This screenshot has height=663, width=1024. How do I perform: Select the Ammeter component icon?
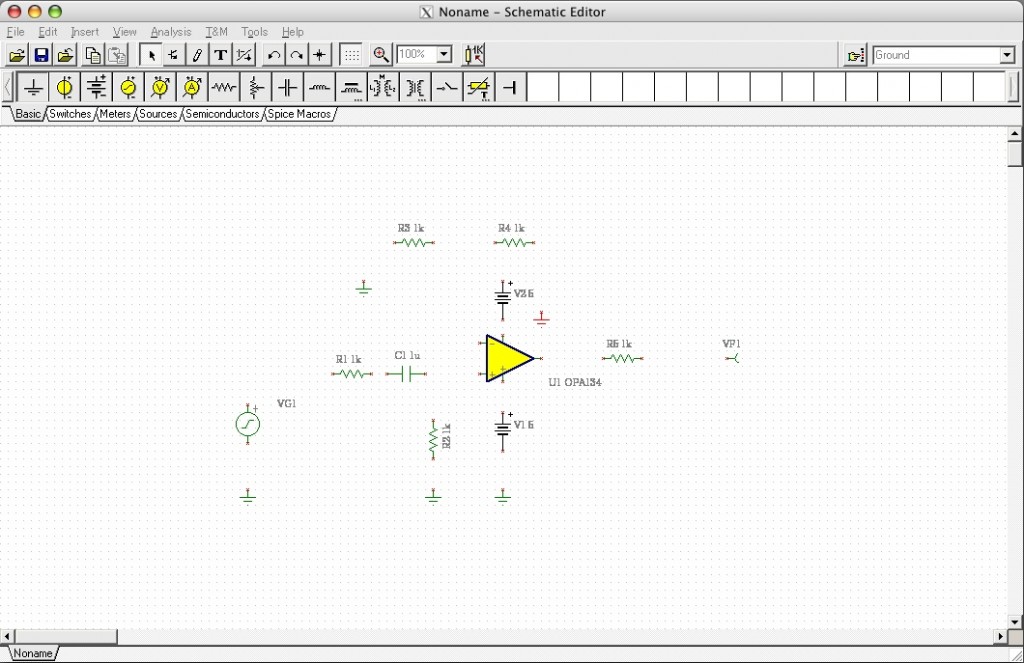[x=192, y=88]
